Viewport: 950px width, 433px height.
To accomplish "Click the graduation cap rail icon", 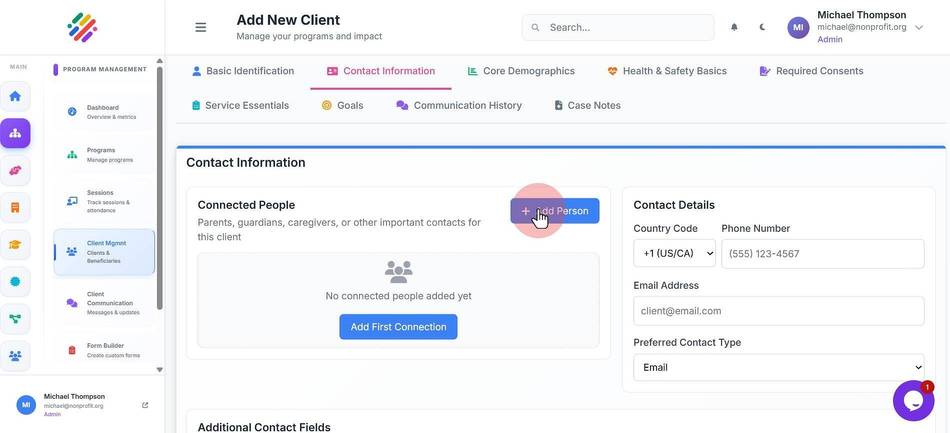I will pyautogui.click(x=15, y=245).
